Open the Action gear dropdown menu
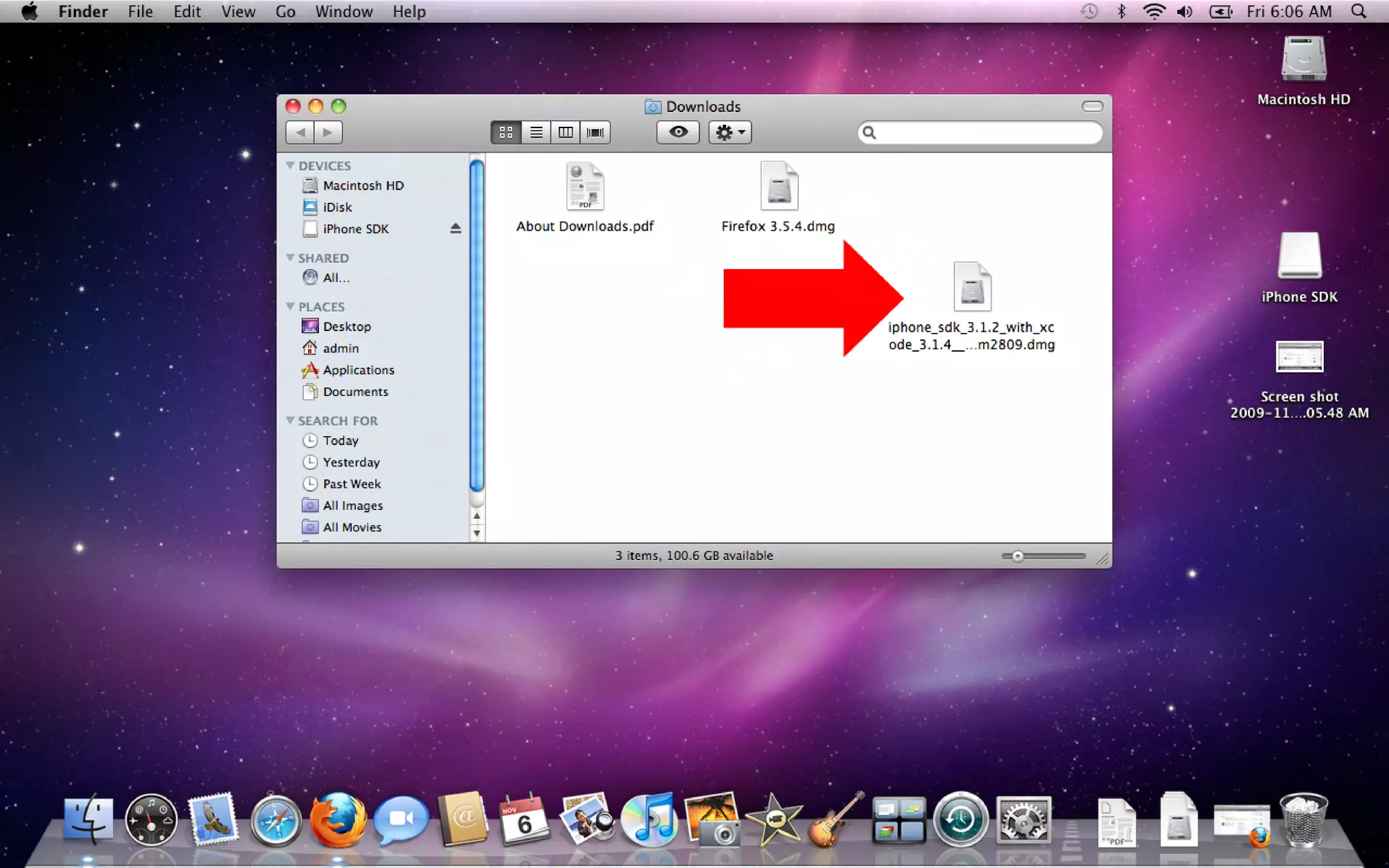This screenshot has height=868, width=1389. (x=730, y=132)
